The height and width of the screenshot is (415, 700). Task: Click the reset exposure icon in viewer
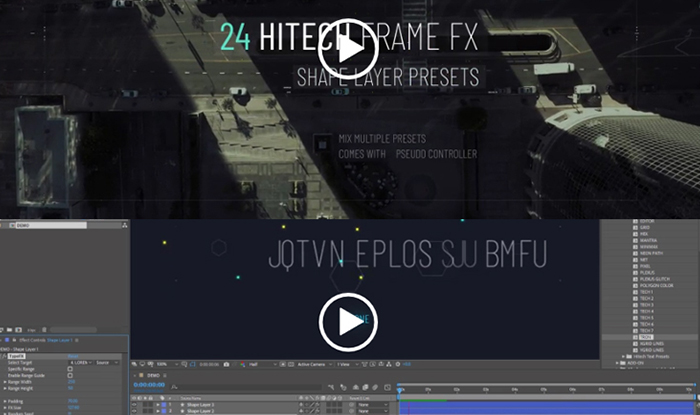coord(397,364)
